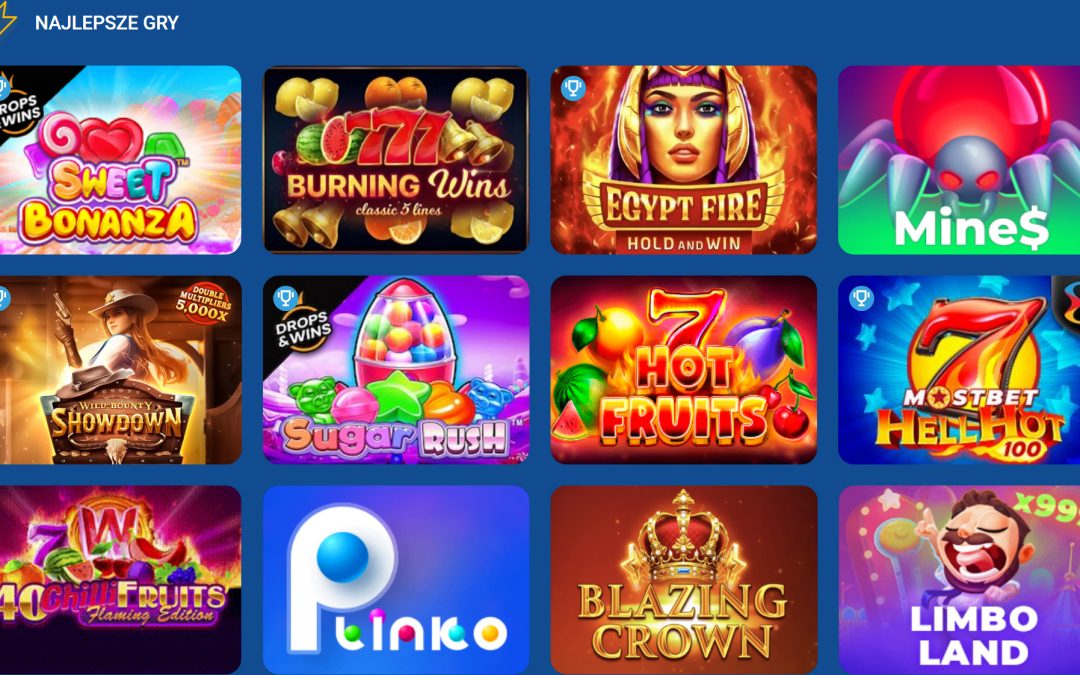Launch Burning Wins classic 5 lines
The height and width of the screenshot is (675, 1080).
(x=396, y=160)
